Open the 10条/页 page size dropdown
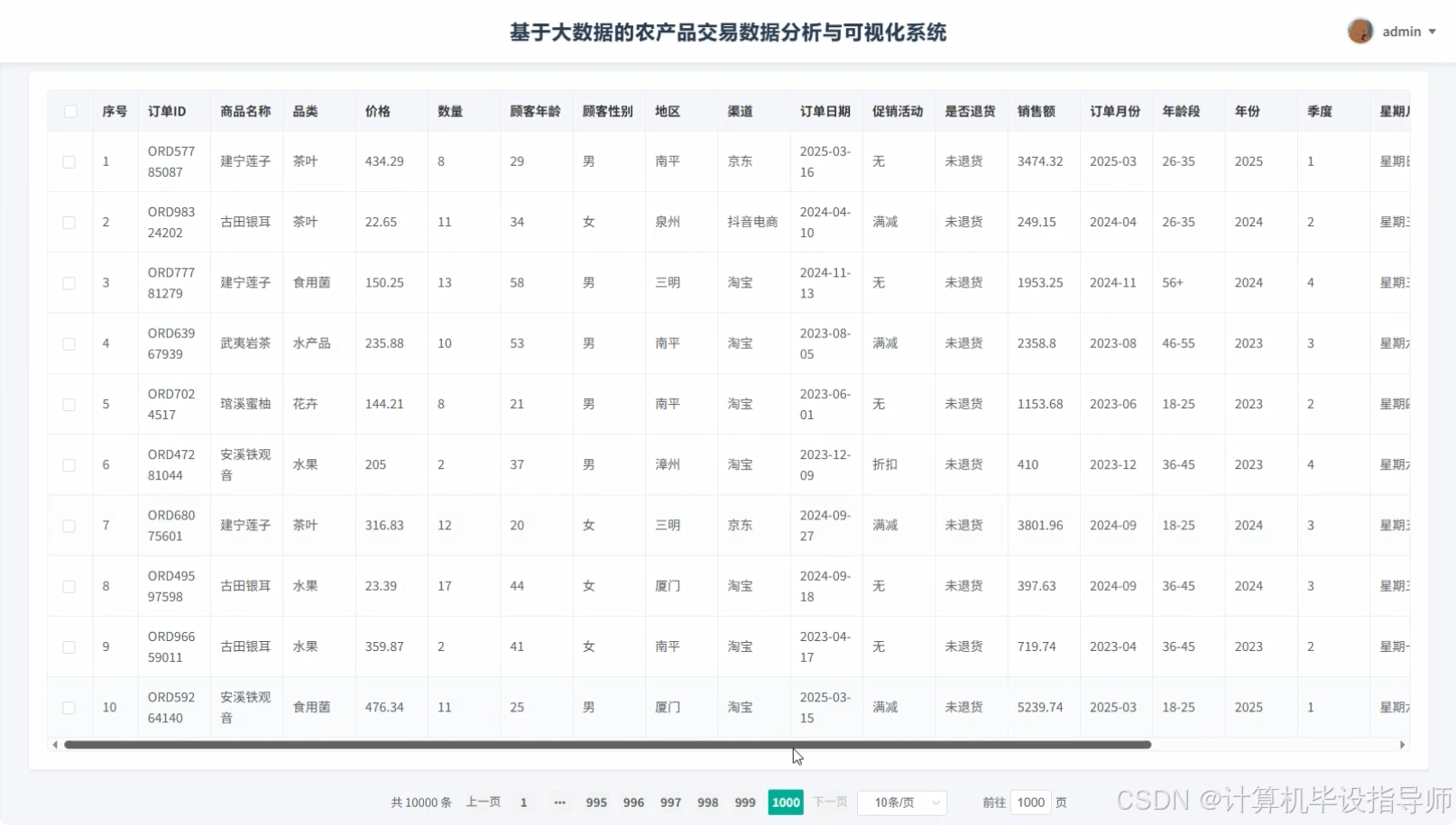The height and width of the screenshot is (825, 1456). [x=902, y=802]
